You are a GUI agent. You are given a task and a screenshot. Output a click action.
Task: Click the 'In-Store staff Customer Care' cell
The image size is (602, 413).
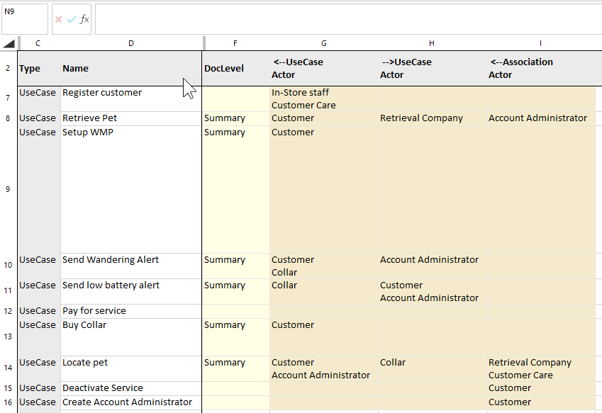[324, 99]
